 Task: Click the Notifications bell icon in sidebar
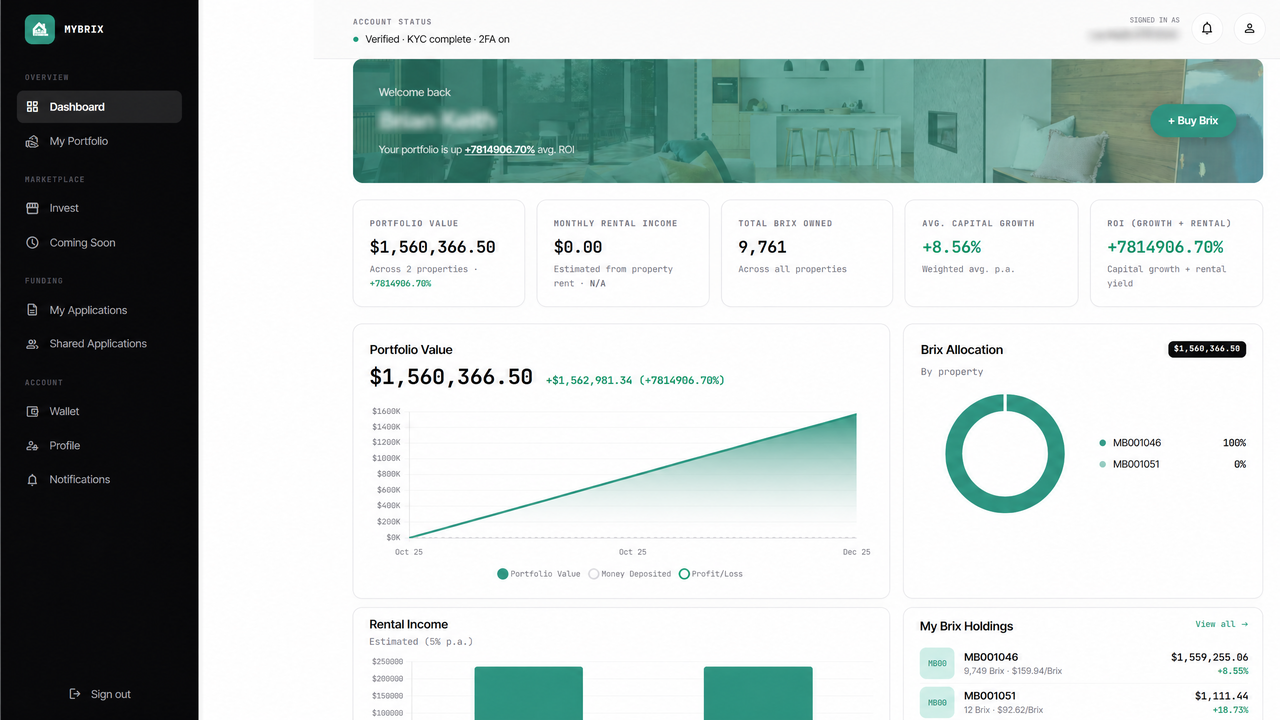32,480
